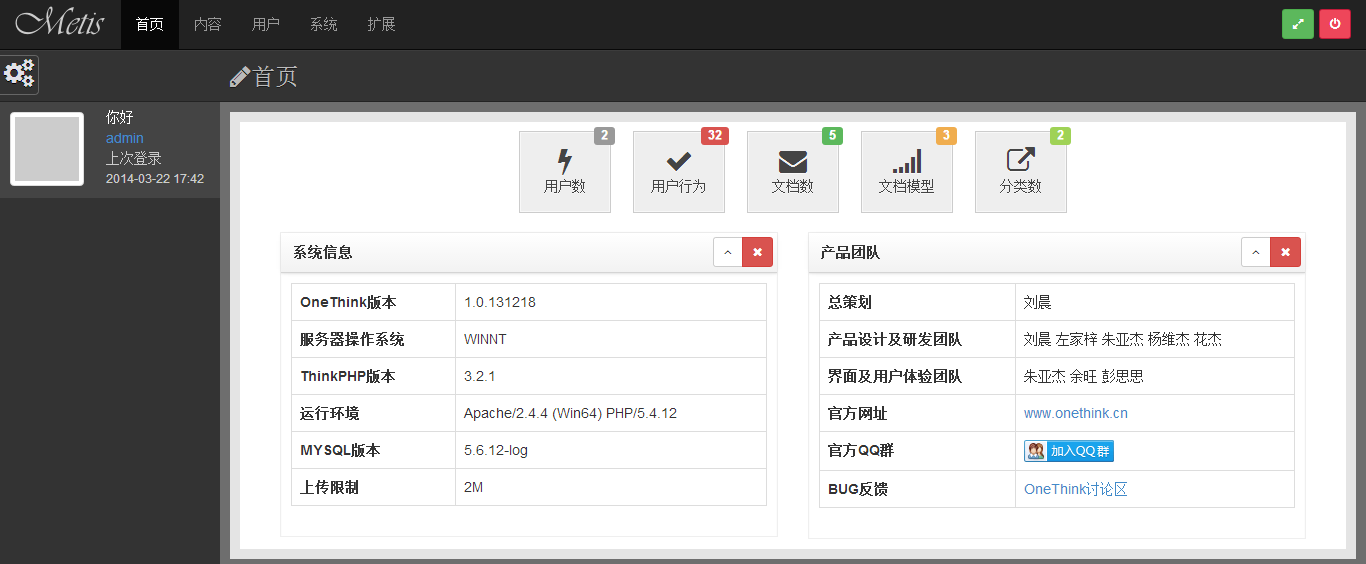Open the OneThink讨论区 link
The width and height of the screenshot is (1366, 564).
coord(1075,489)
